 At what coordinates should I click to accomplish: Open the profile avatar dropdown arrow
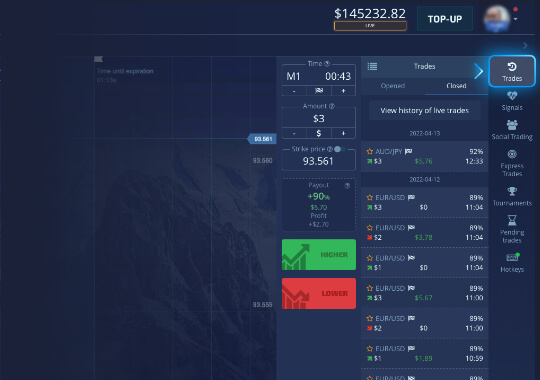(515, 19)
